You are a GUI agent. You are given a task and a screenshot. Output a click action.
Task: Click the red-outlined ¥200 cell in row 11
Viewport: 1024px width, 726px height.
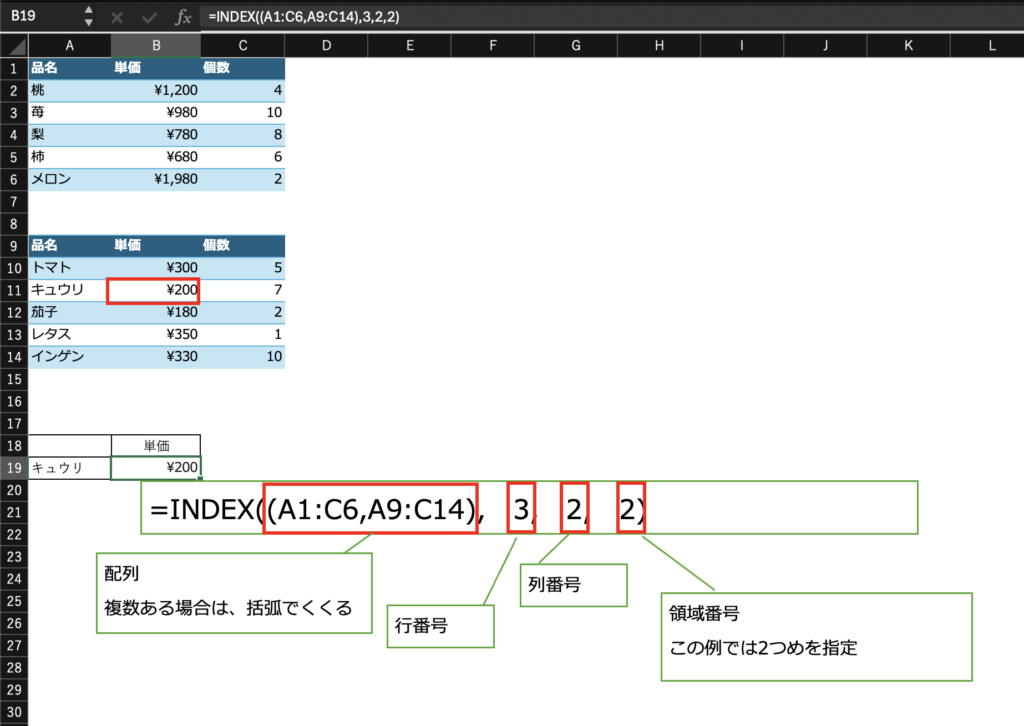tap(154, 290)
